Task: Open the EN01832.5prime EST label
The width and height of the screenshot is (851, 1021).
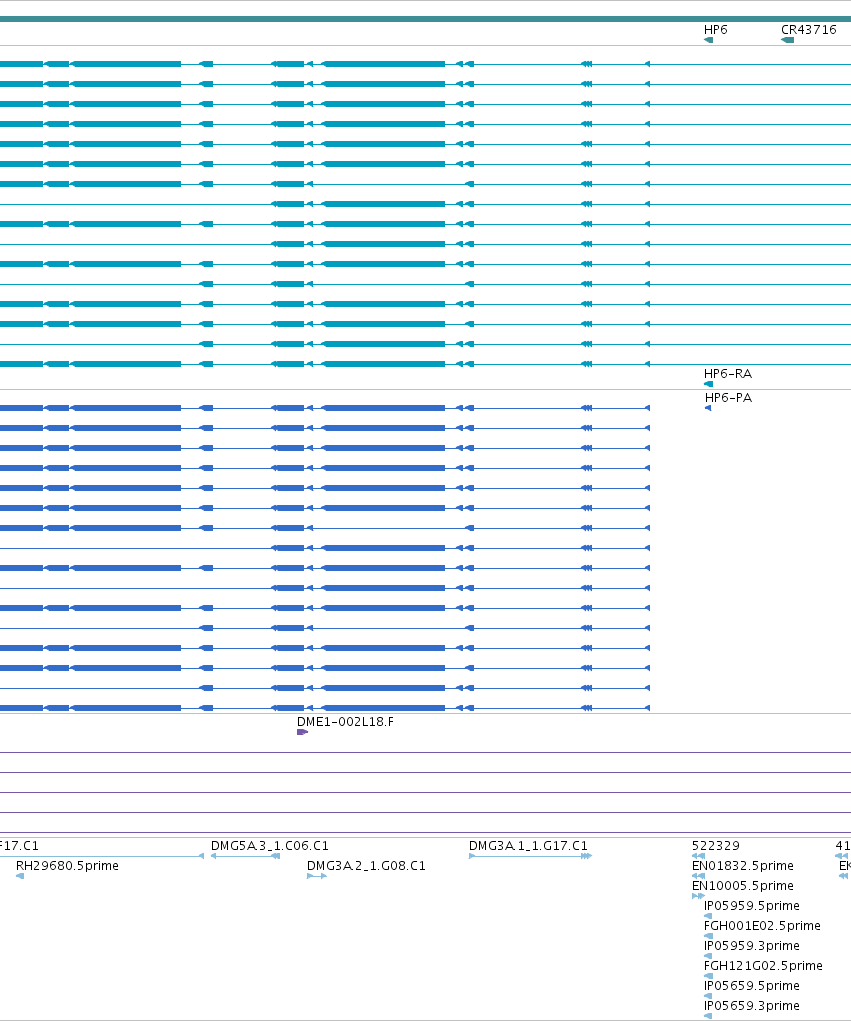Action: click(743, 866)
